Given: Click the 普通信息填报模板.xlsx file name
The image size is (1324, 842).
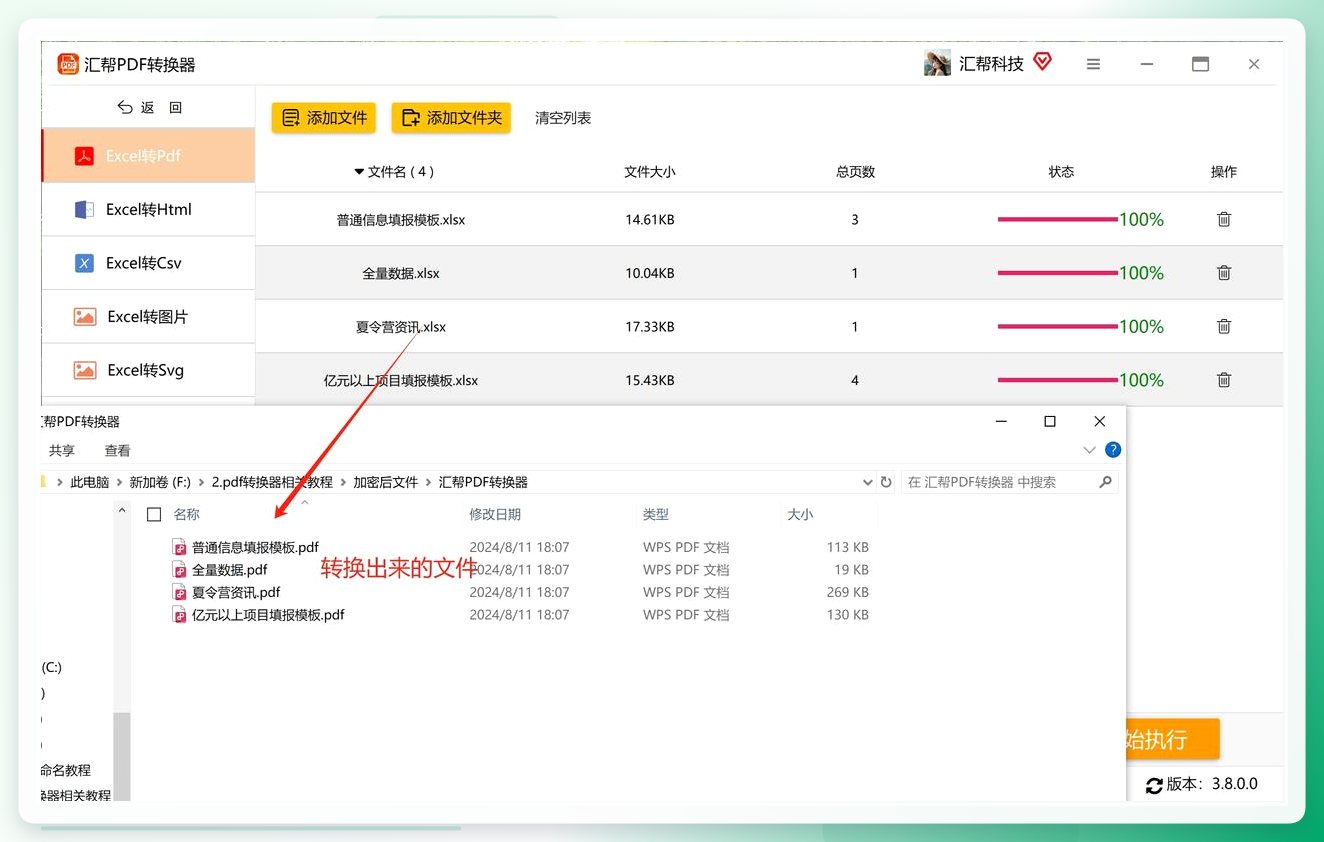Looking at the screenshot, I should tap(401, 220).
